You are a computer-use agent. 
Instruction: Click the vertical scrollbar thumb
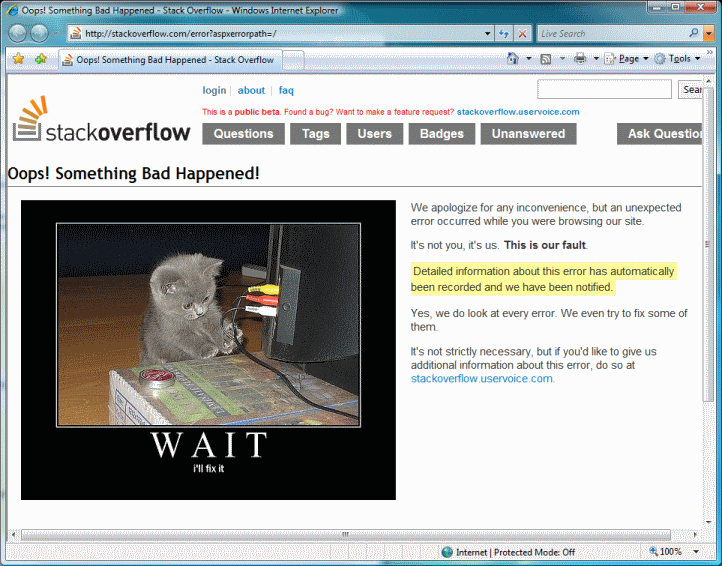[x=708, y=244]
